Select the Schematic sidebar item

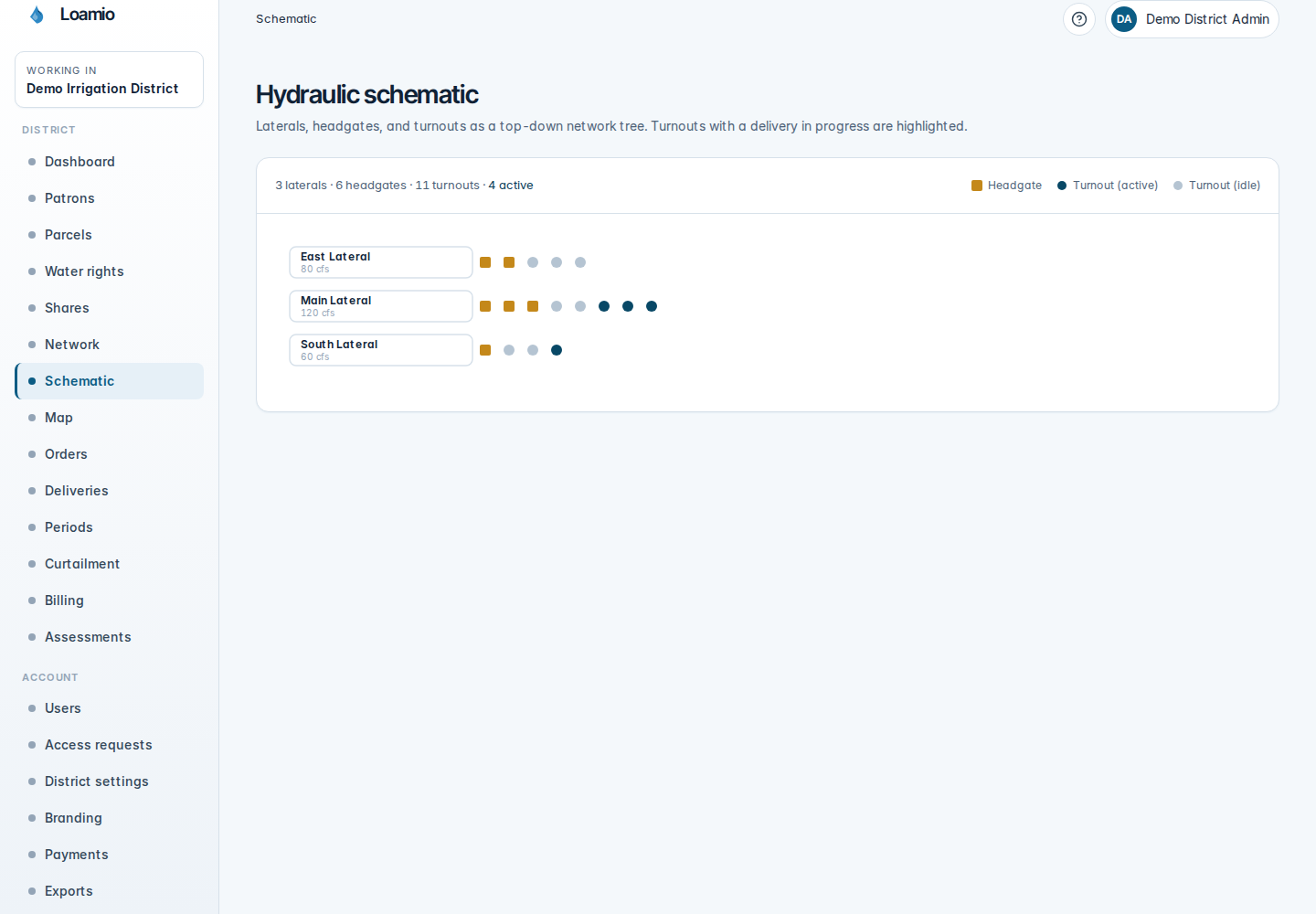(x=109, y=381)
